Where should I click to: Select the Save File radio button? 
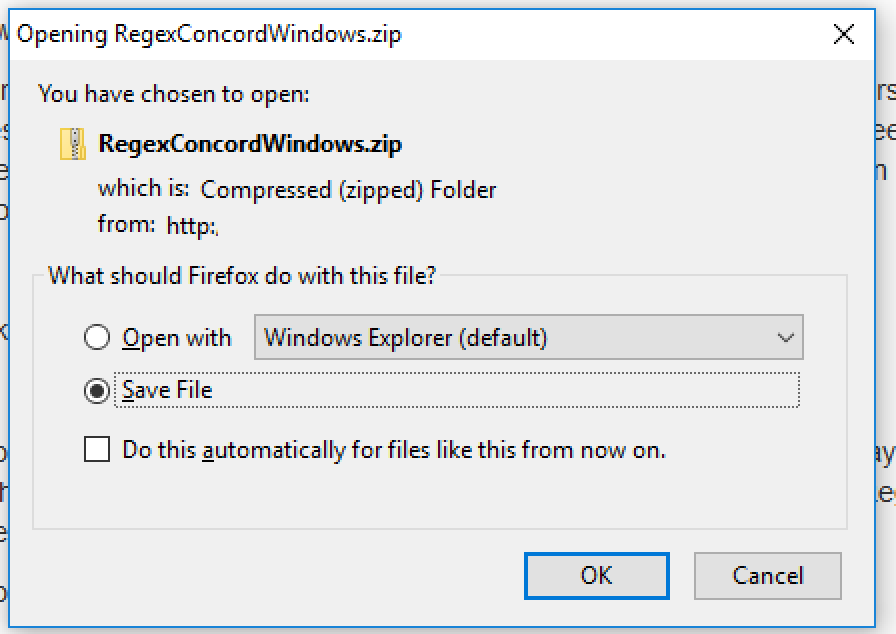pos(97,391)
